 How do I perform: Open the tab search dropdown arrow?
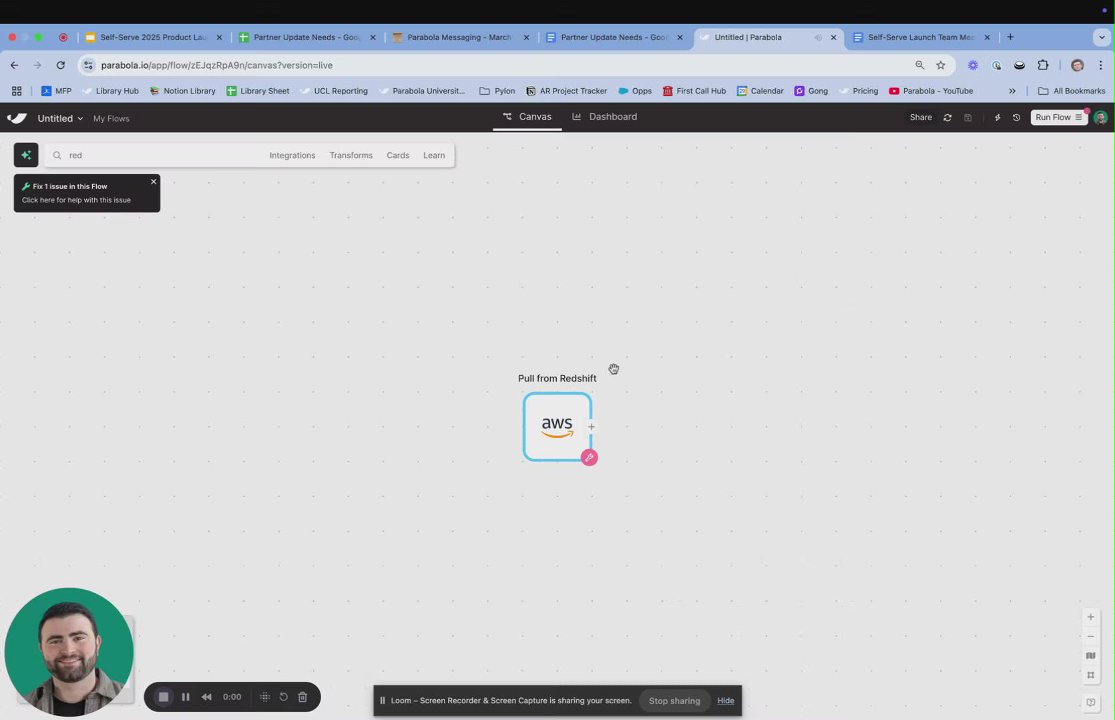click(x=1101, y=37)
